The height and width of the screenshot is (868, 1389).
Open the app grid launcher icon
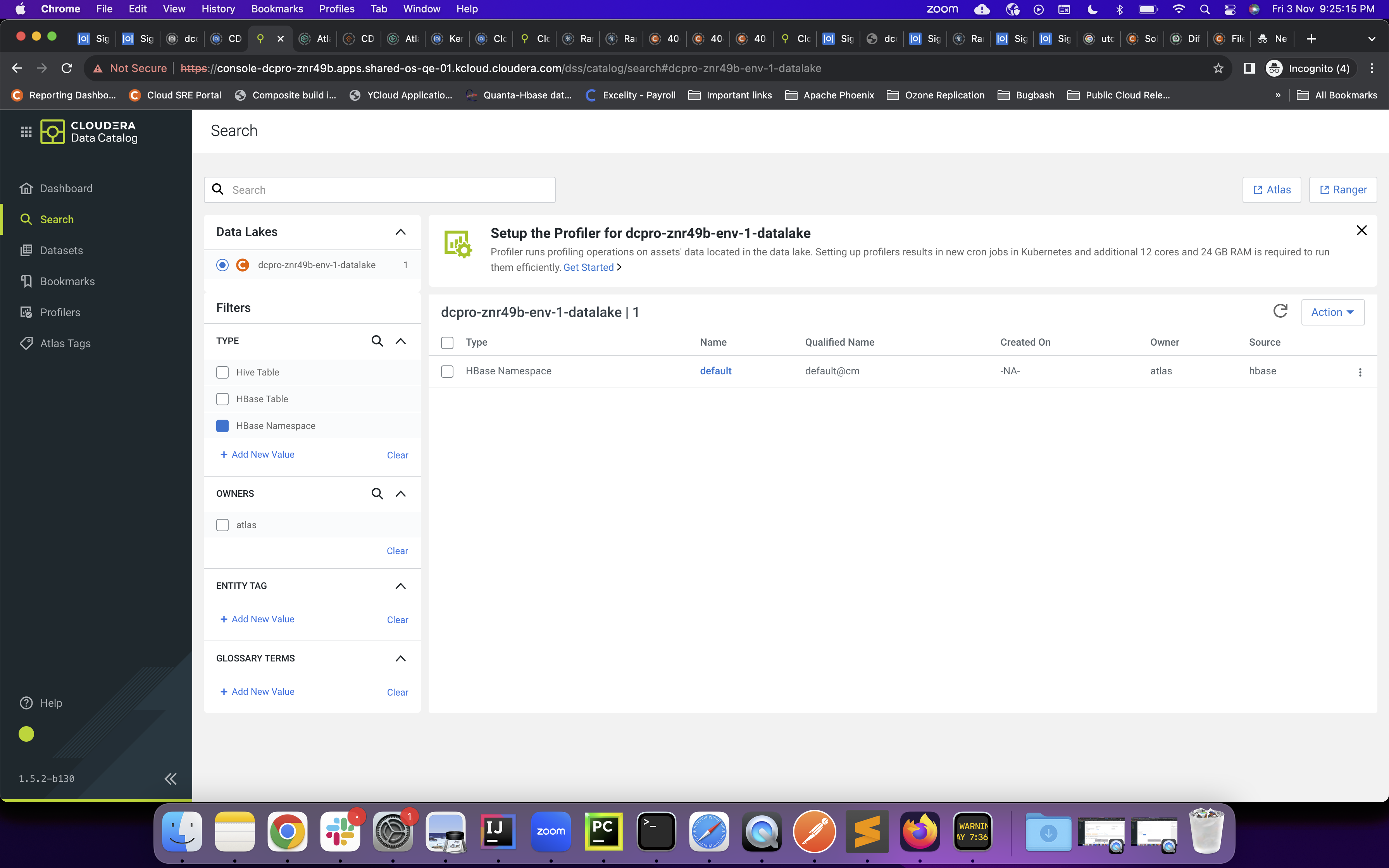click(x=26, y=131)
